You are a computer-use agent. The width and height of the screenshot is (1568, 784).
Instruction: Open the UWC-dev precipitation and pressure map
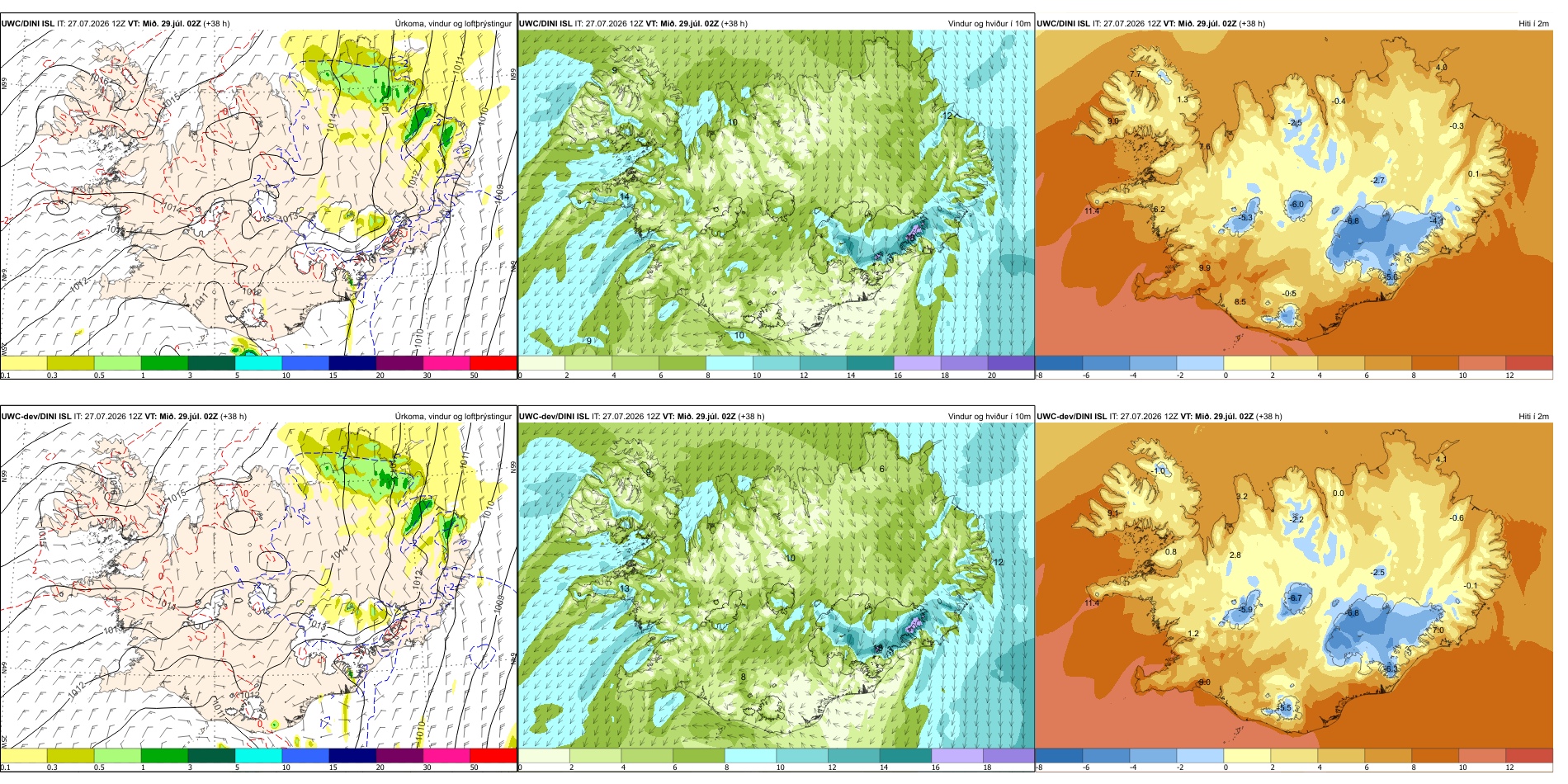258,586
